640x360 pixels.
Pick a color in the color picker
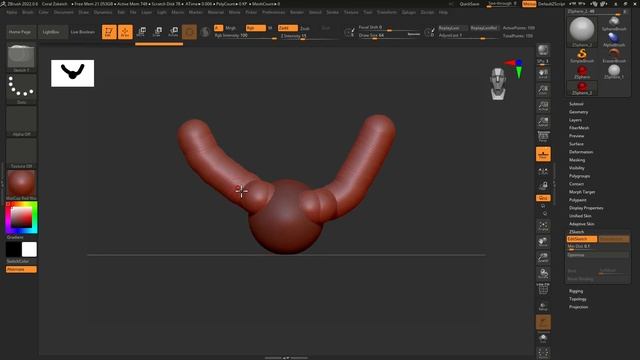coord(21,218)
